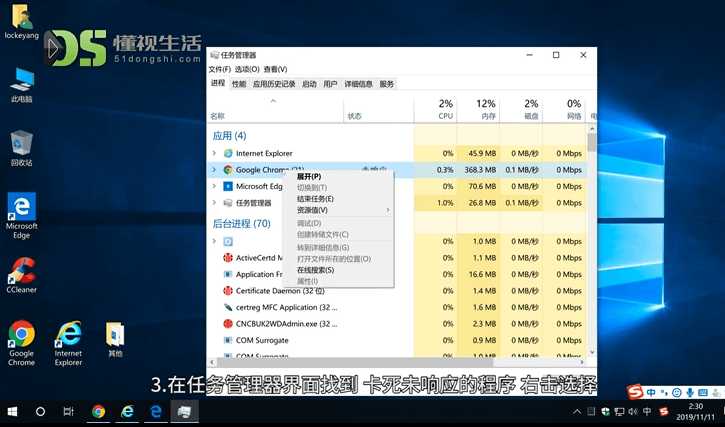725x427 pixels.
Task: Click vertical scrollbar thumb in process list
Action: pos(591,142)
